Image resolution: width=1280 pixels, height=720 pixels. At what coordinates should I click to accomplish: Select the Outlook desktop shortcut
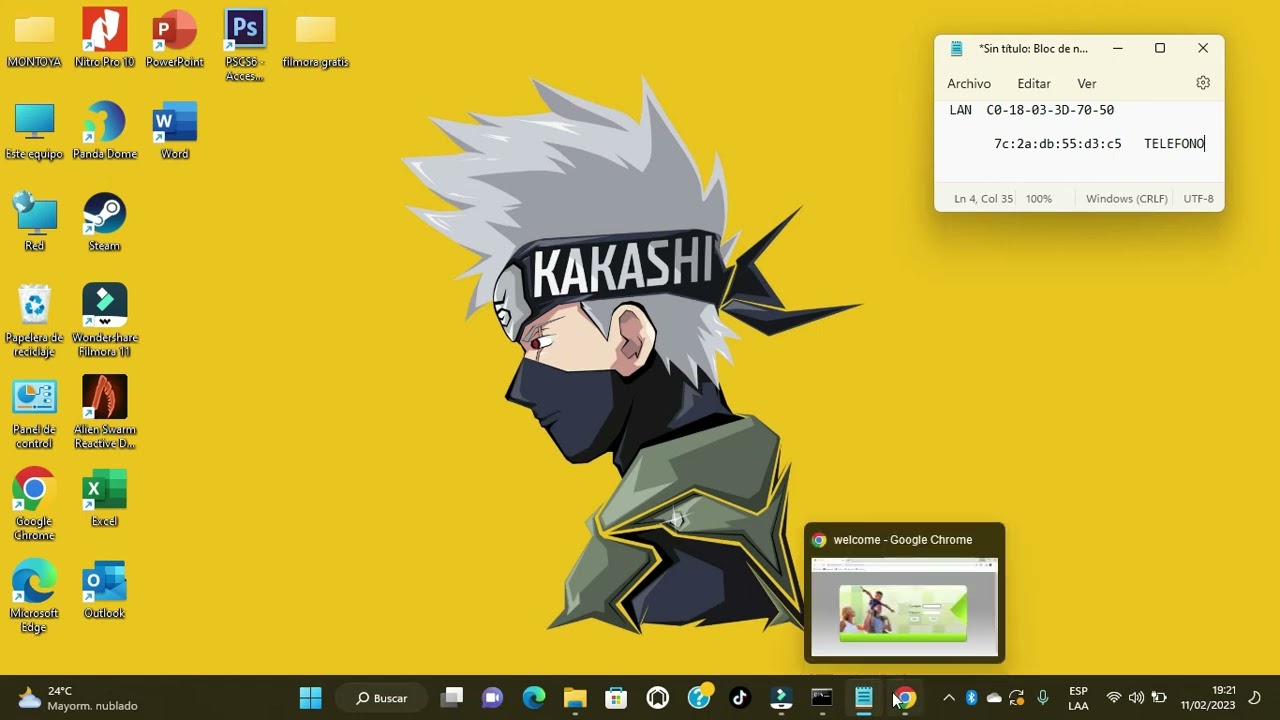[x=104, y=590]
